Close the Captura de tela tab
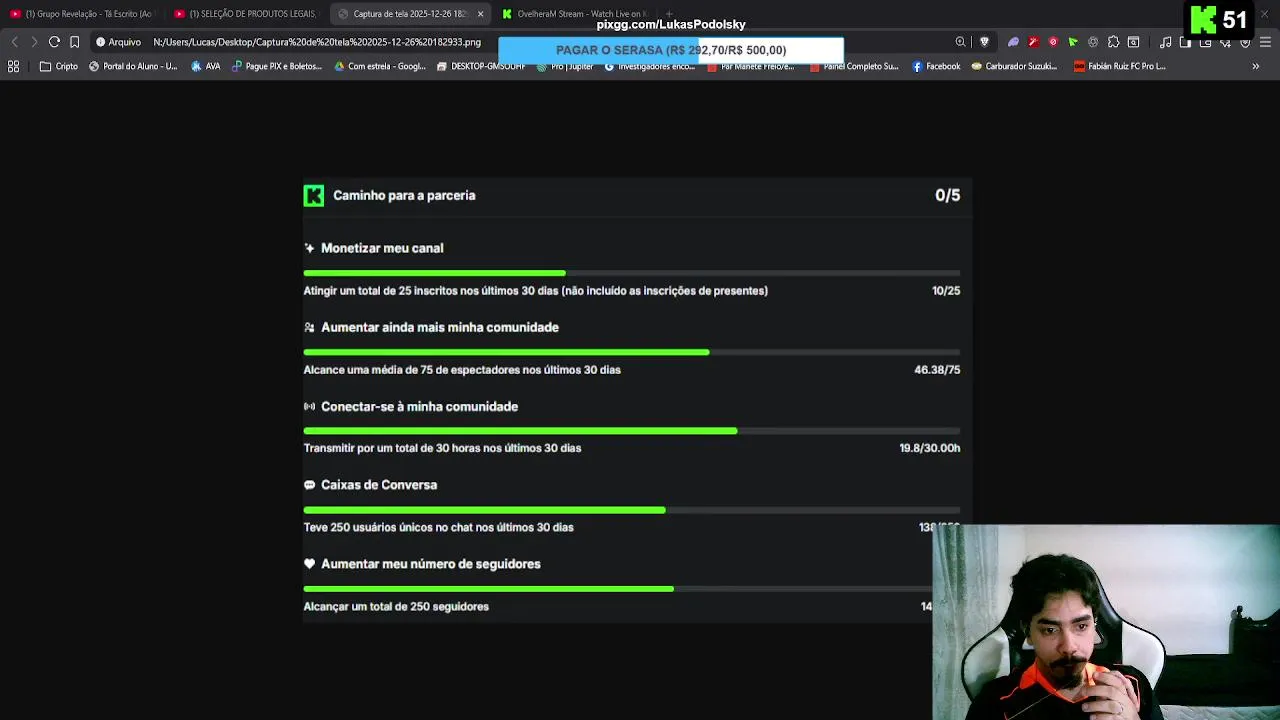1280x720 pixels. coord(480,14)
